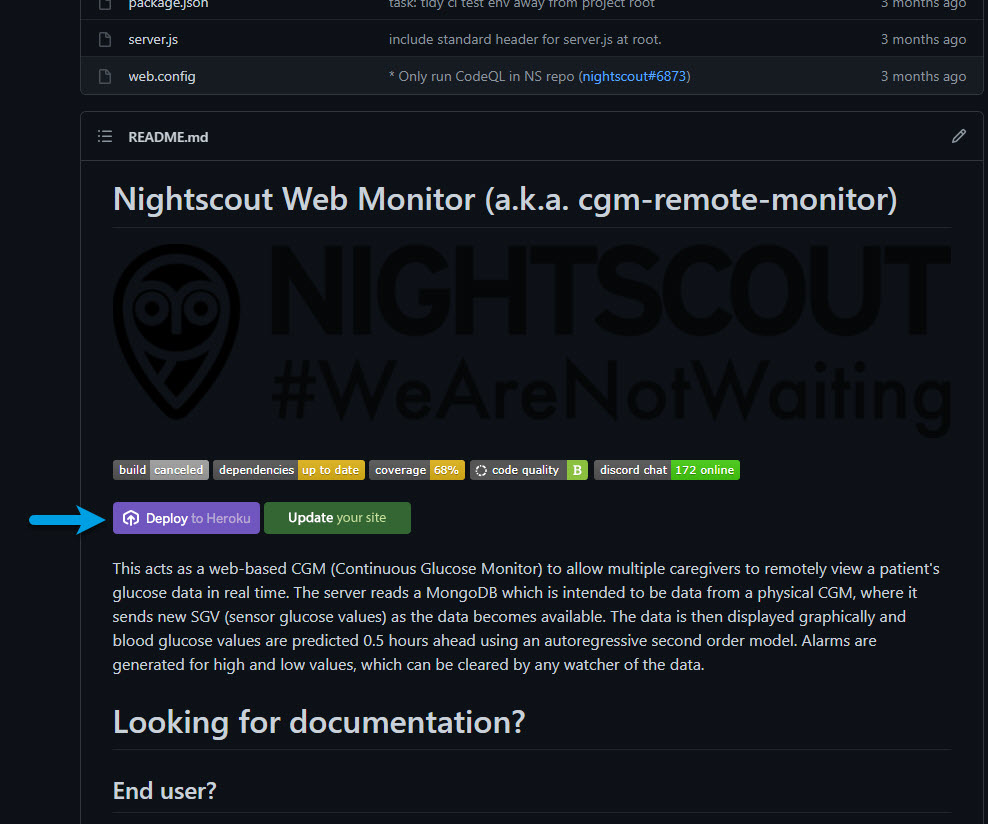Click the web.config file icon
Screen dimensions: 988x824
tap(105, 76)
